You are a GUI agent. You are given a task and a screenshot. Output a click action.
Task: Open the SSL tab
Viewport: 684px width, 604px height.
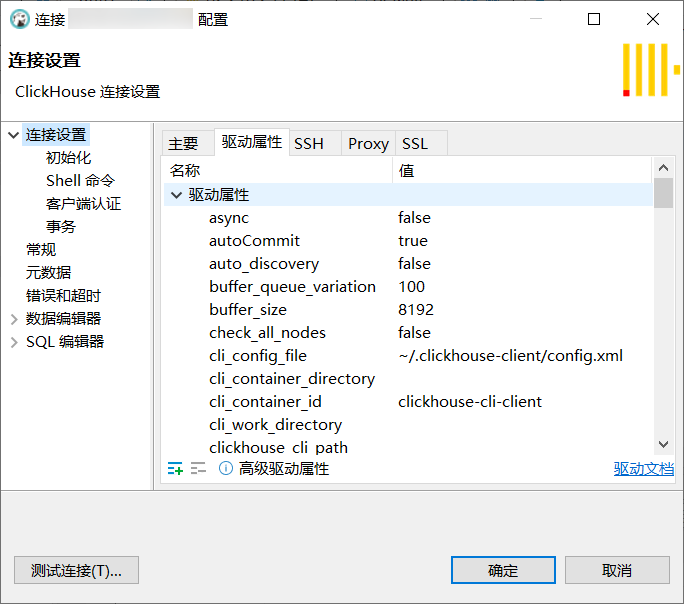[x=415, y=143]
